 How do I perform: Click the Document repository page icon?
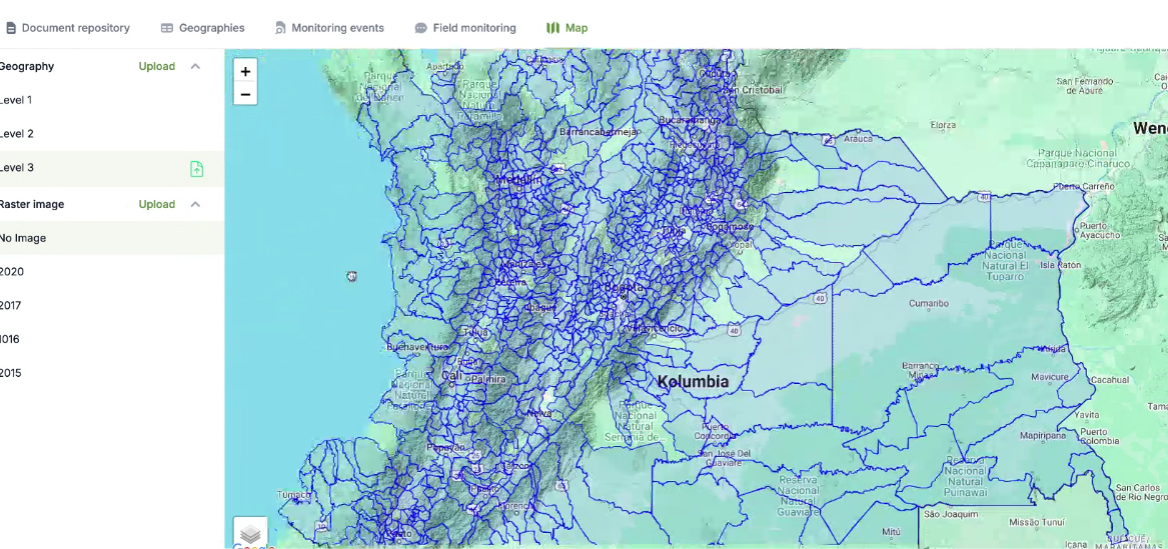click(11, 28)
